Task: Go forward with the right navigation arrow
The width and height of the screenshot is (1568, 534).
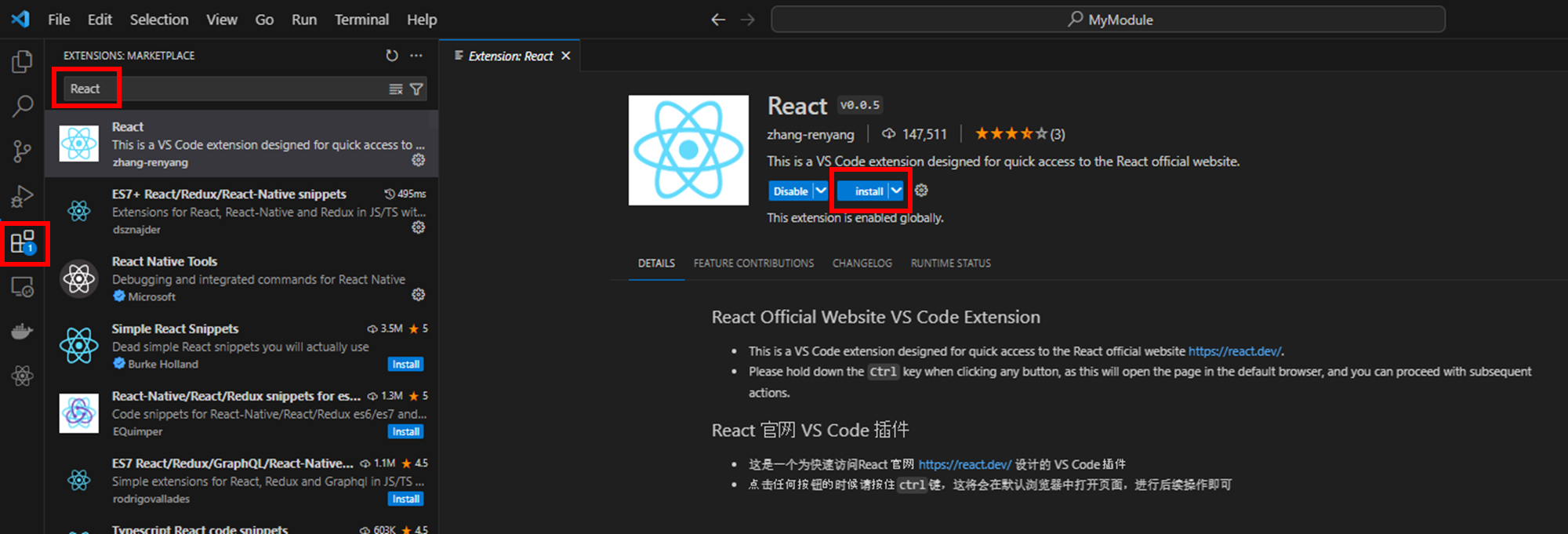Action: tap(747, 20)
